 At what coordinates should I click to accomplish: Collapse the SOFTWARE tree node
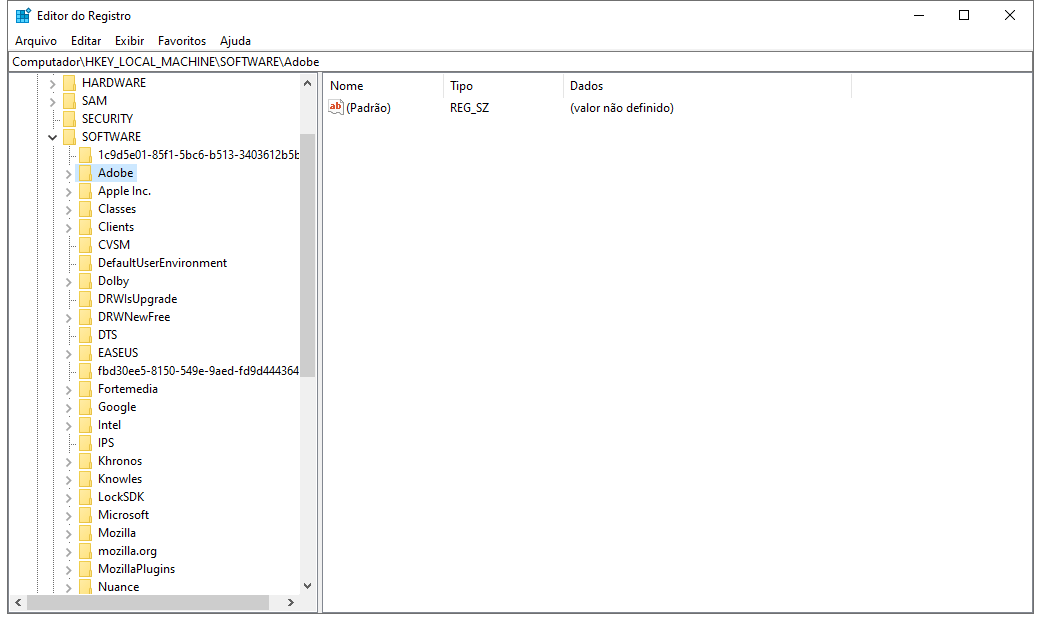[x=52, y=137]
